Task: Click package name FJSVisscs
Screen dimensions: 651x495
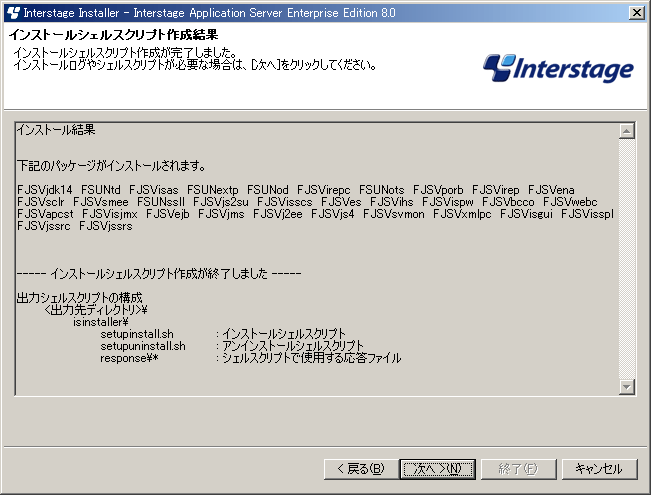Action: click(285, 202)
